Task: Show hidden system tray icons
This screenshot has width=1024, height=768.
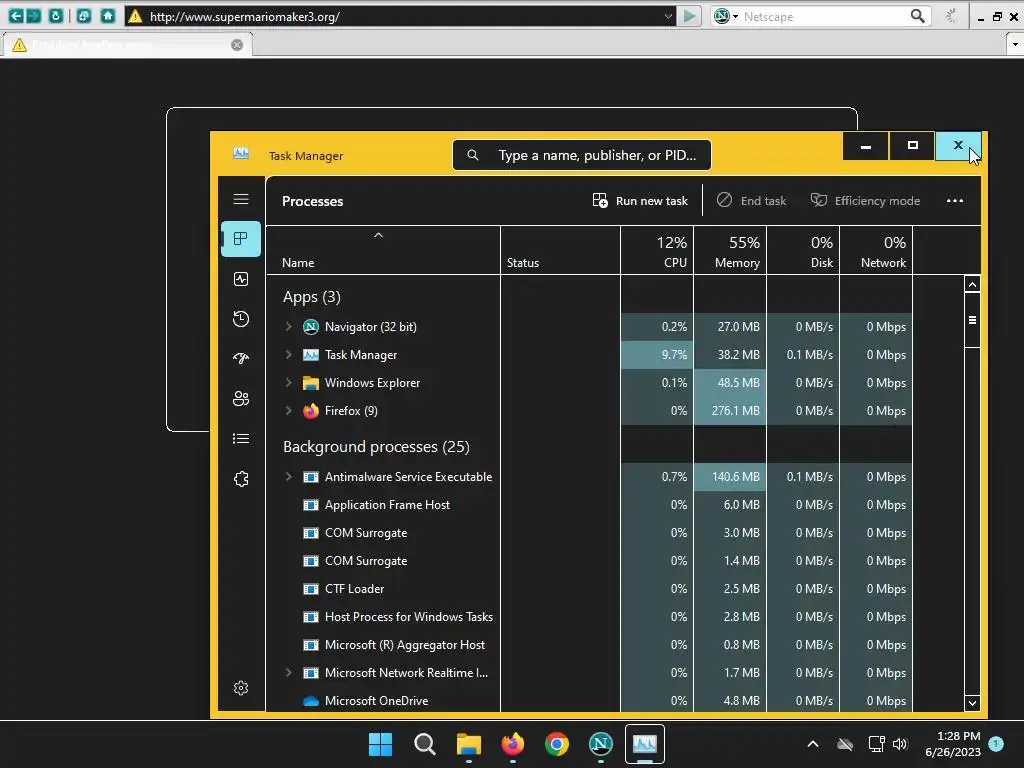Action: pyautogui.click(x=813, y=744)
